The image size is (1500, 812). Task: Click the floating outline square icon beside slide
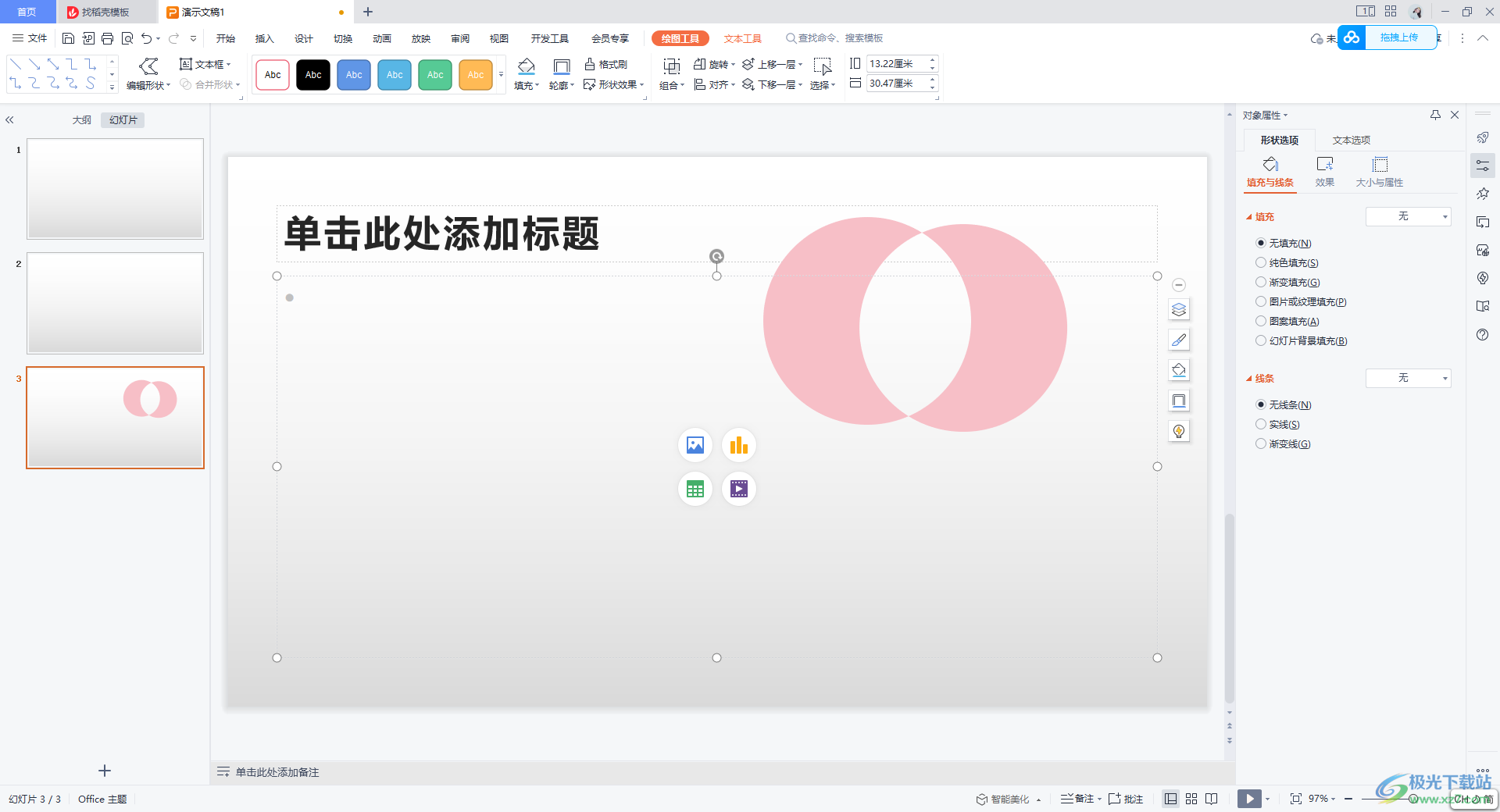(1179, 401)
